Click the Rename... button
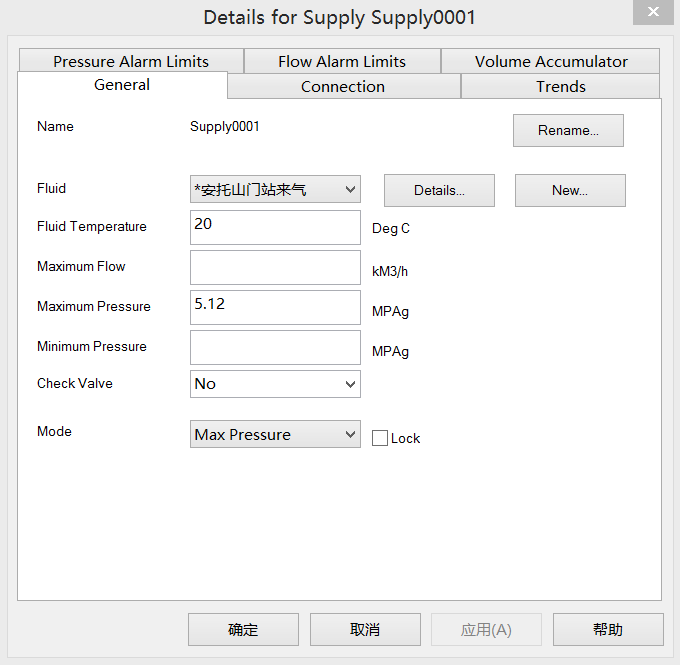Screen dimensions: 680x665 tap(568, 131)
